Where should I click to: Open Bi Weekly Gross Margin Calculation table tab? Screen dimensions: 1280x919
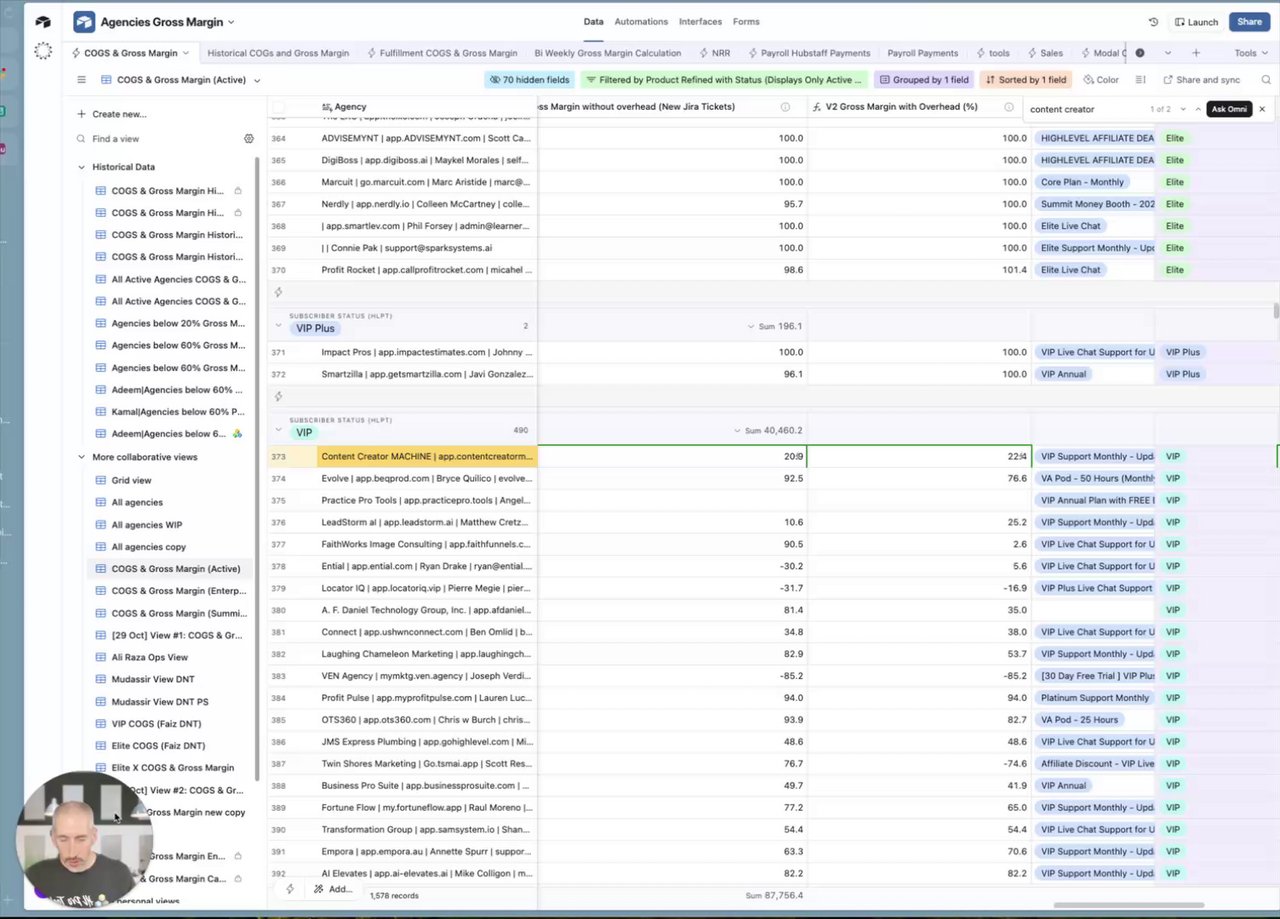coord(607,53)
